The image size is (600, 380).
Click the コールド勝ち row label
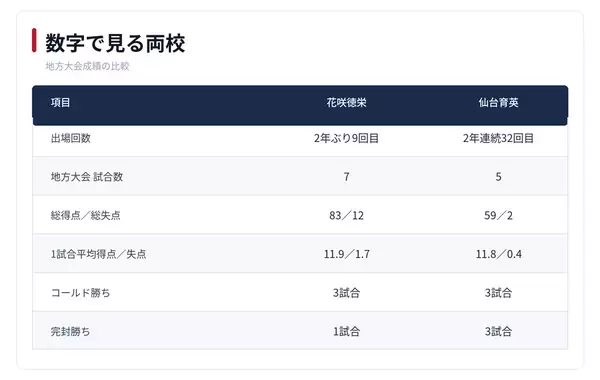pos(80,293)
